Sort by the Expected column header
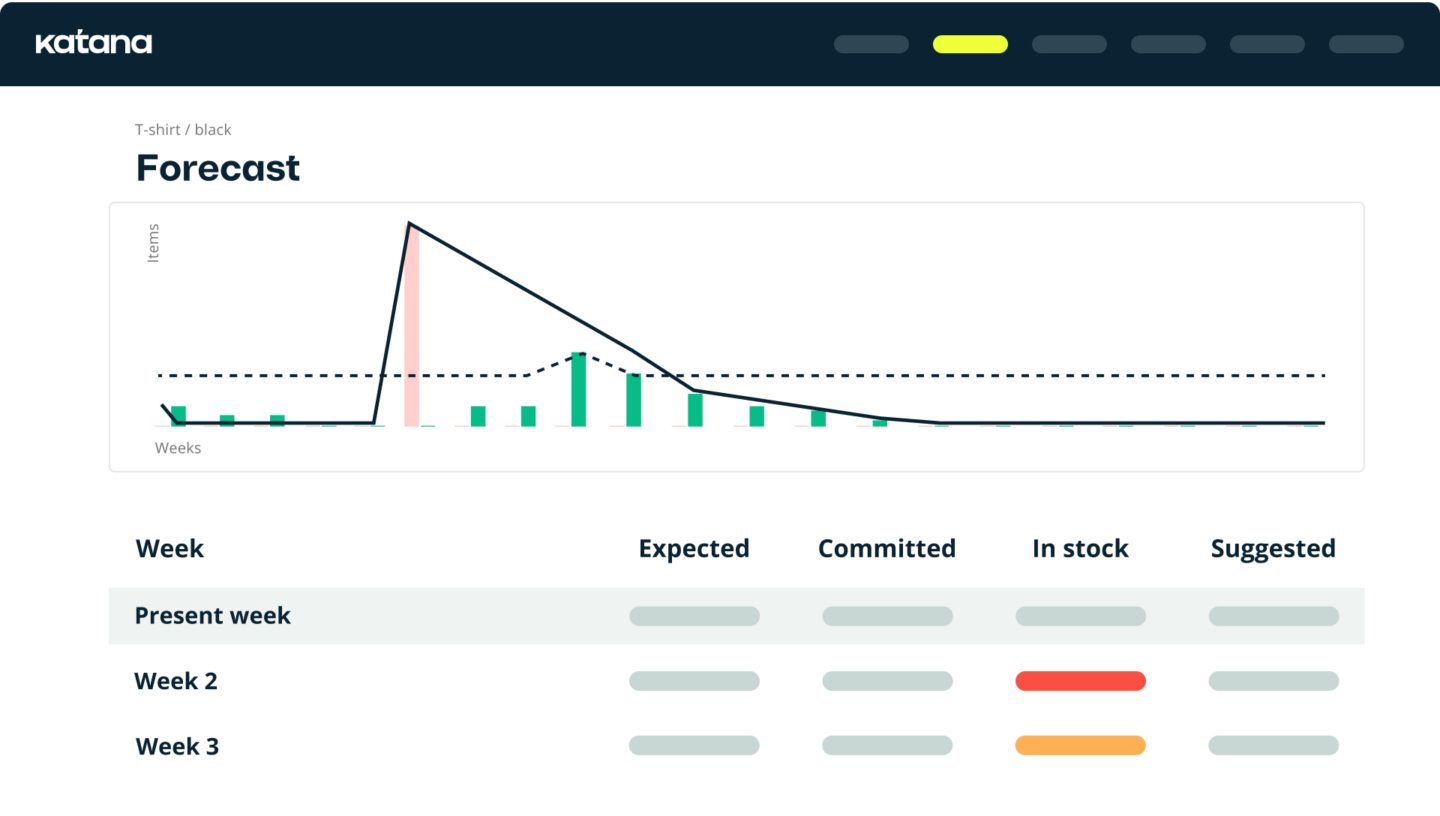The width and height of the screenshot is (1440, 816). pos(694,548)
